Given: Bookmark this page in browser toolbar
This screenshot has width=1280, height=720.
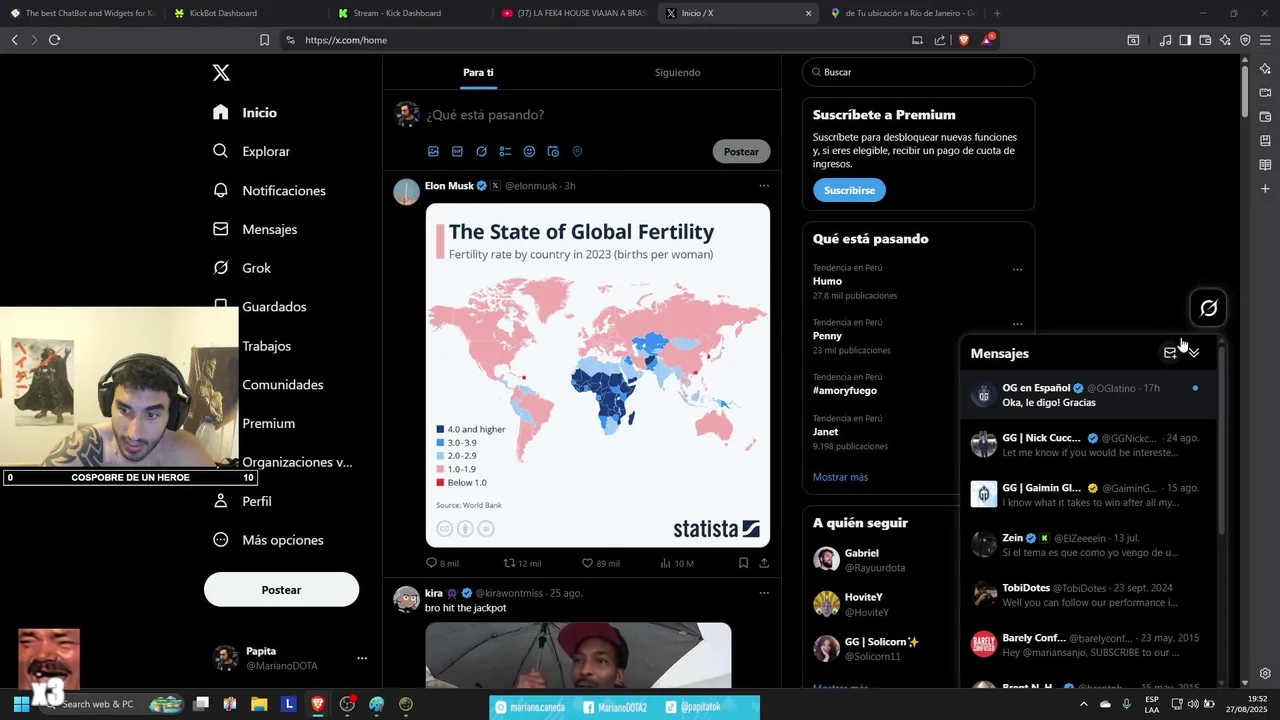Looking at the screenshot, I should [x=264, y=40].
